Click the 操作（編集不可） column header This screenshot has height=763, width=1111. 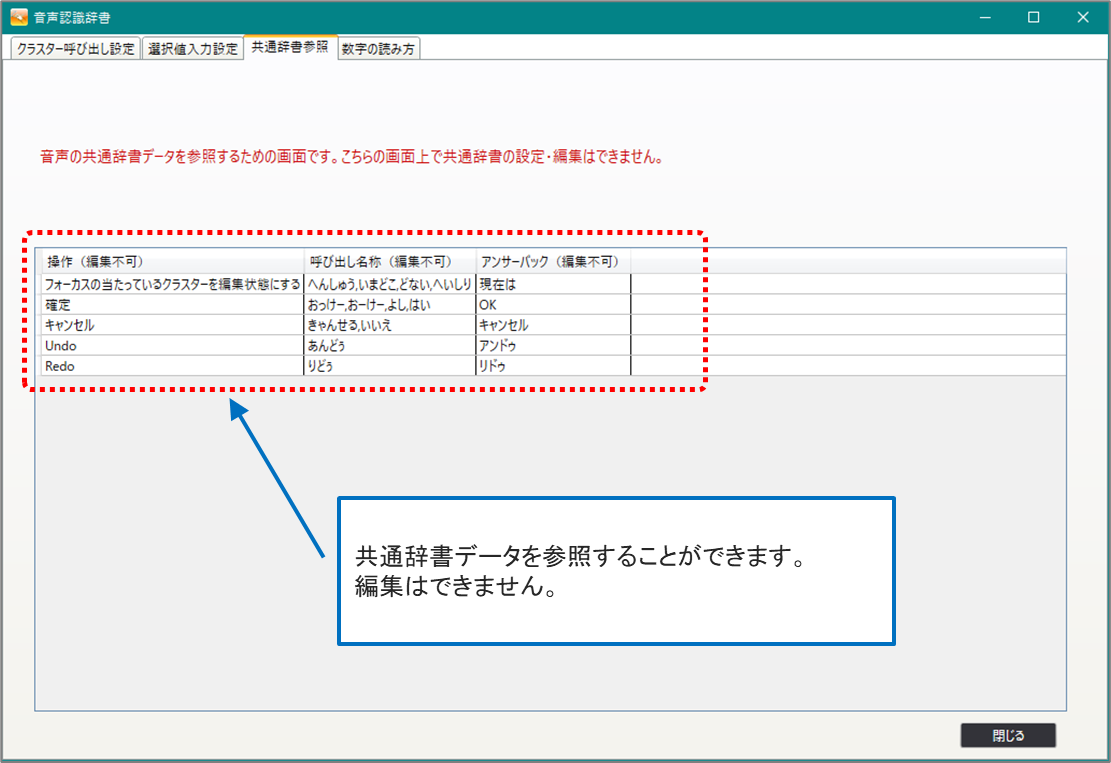coord(170,262)
